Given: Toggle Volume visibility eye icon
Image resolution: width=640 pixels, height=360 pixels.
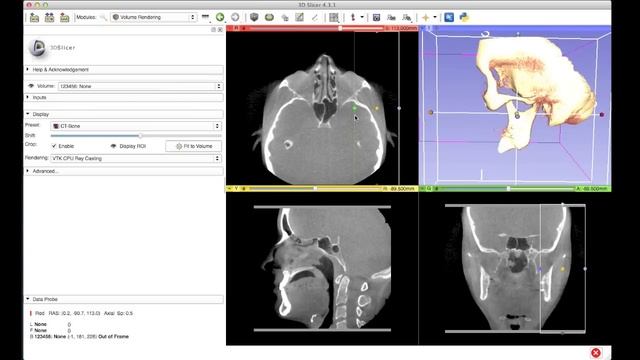Looking at the screenshot, I should (x=31, y=86).
